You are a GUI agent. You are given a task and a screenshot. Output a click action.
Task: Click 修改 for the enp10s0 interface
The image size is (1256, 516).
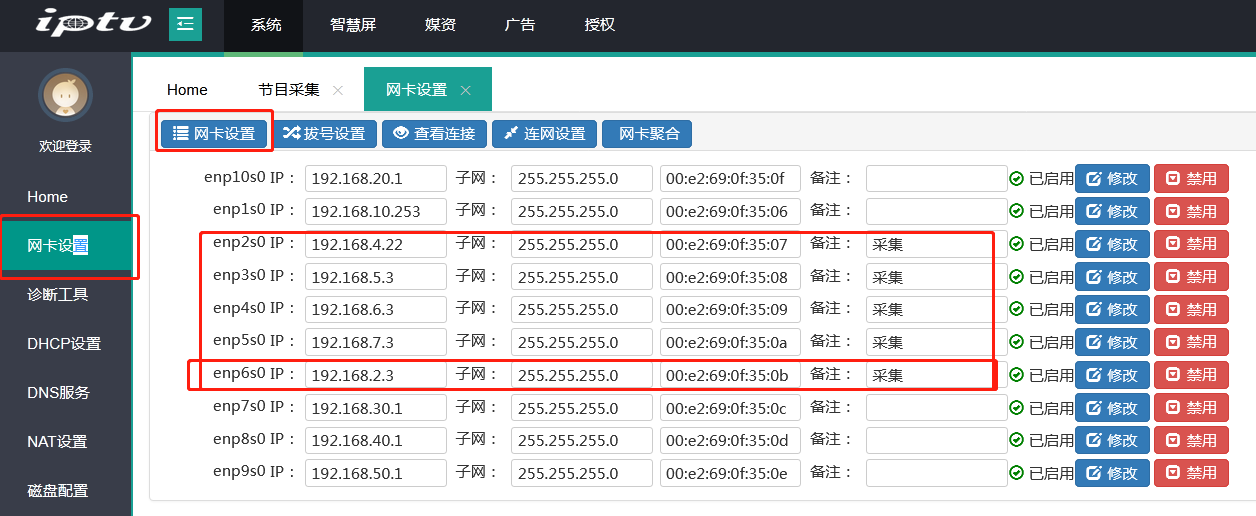point(1111,179)
